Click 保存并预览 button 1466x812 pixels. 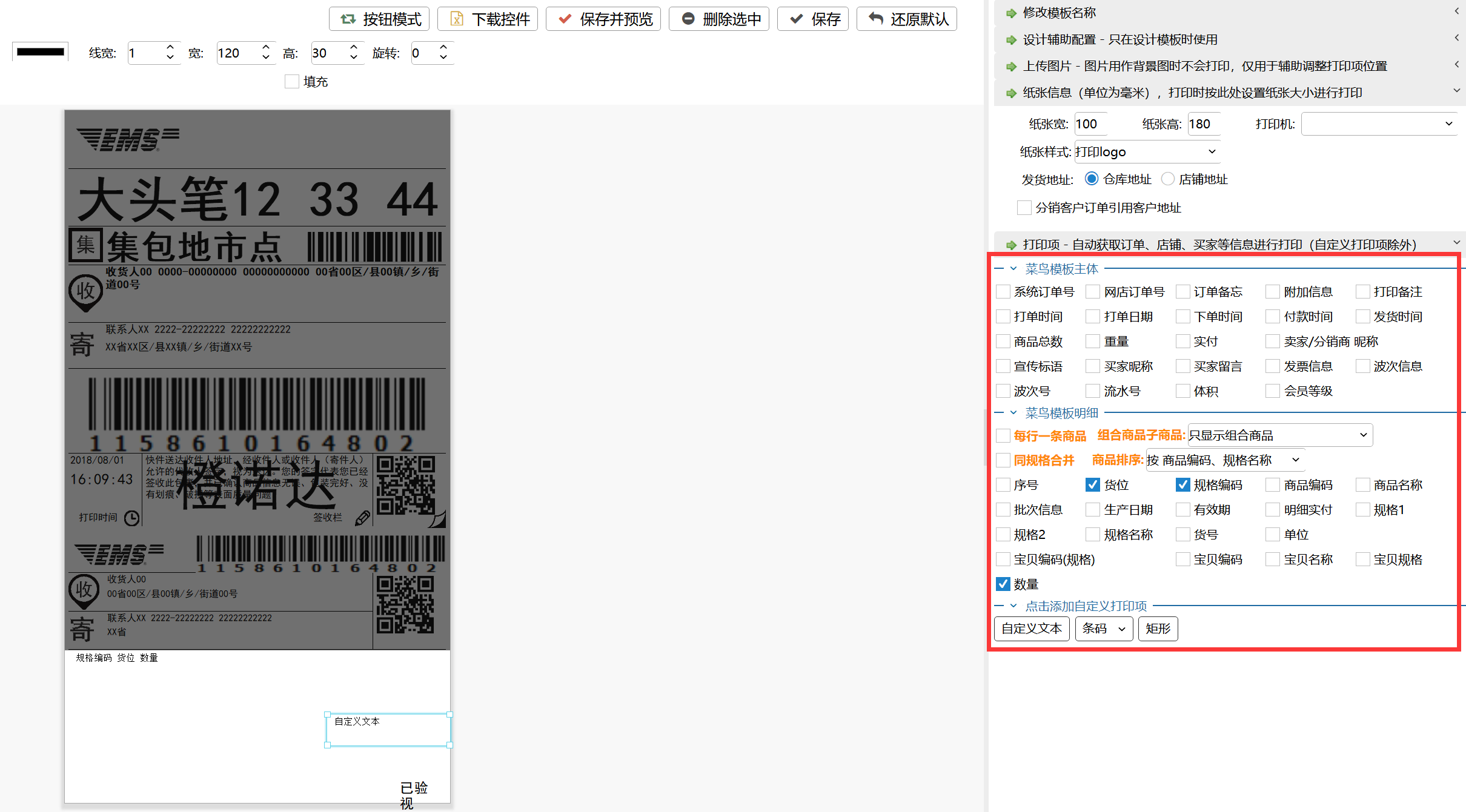tap(603, 19)
